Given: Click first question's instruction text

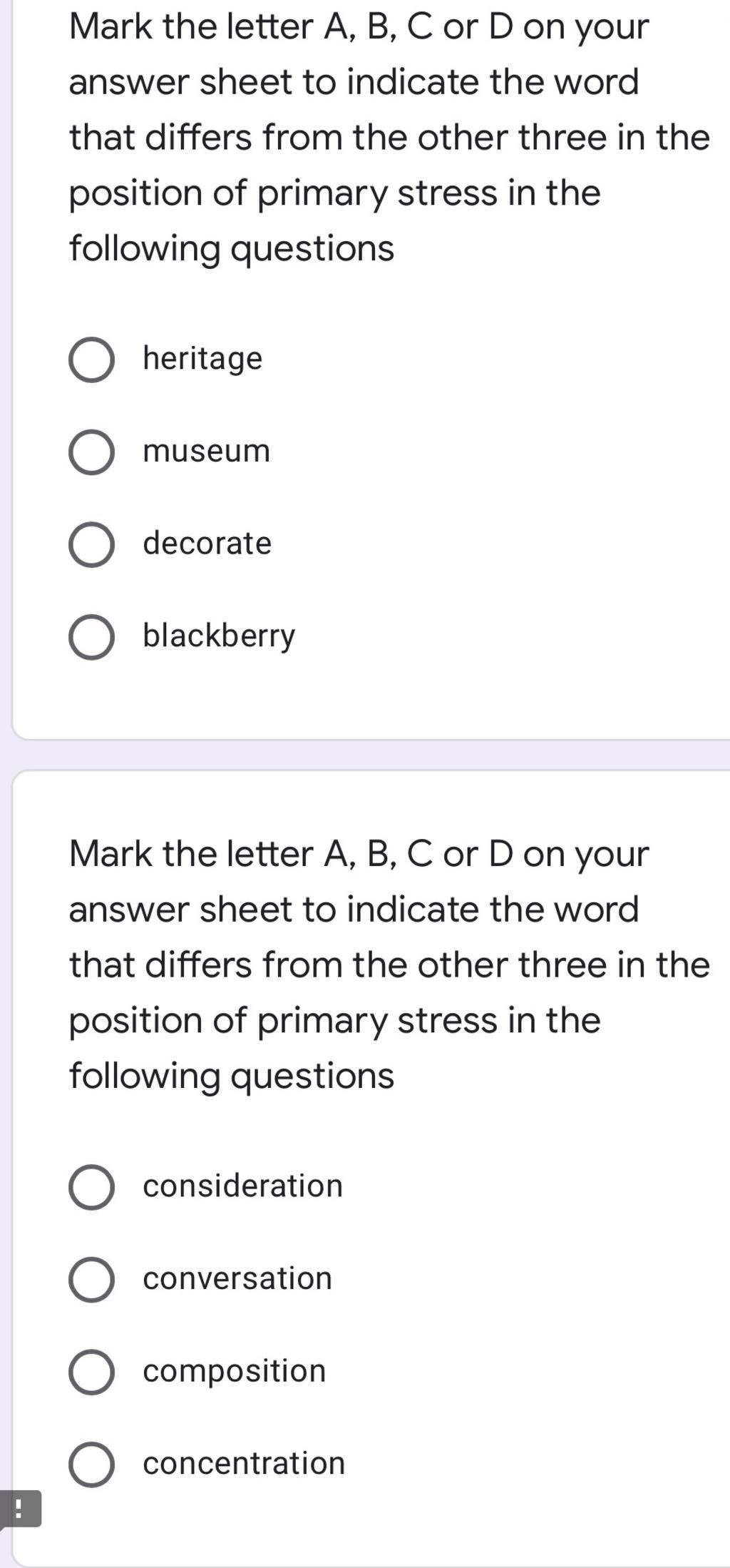Looking at the screenshot, I should tap(389, 138).
